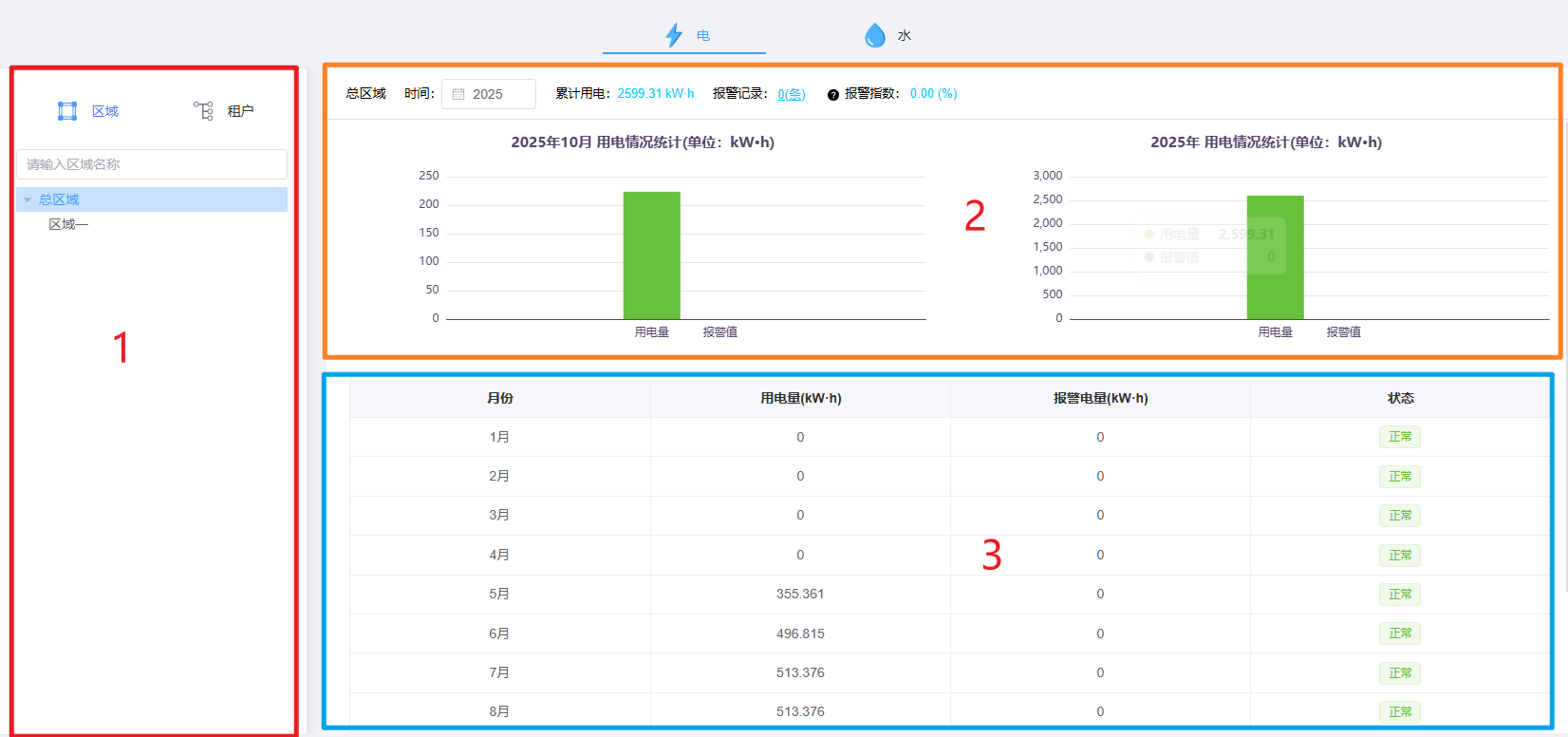Click the 355.361 usage value
This screenshot has width=1568, height=737.
[x=800, y=594]
